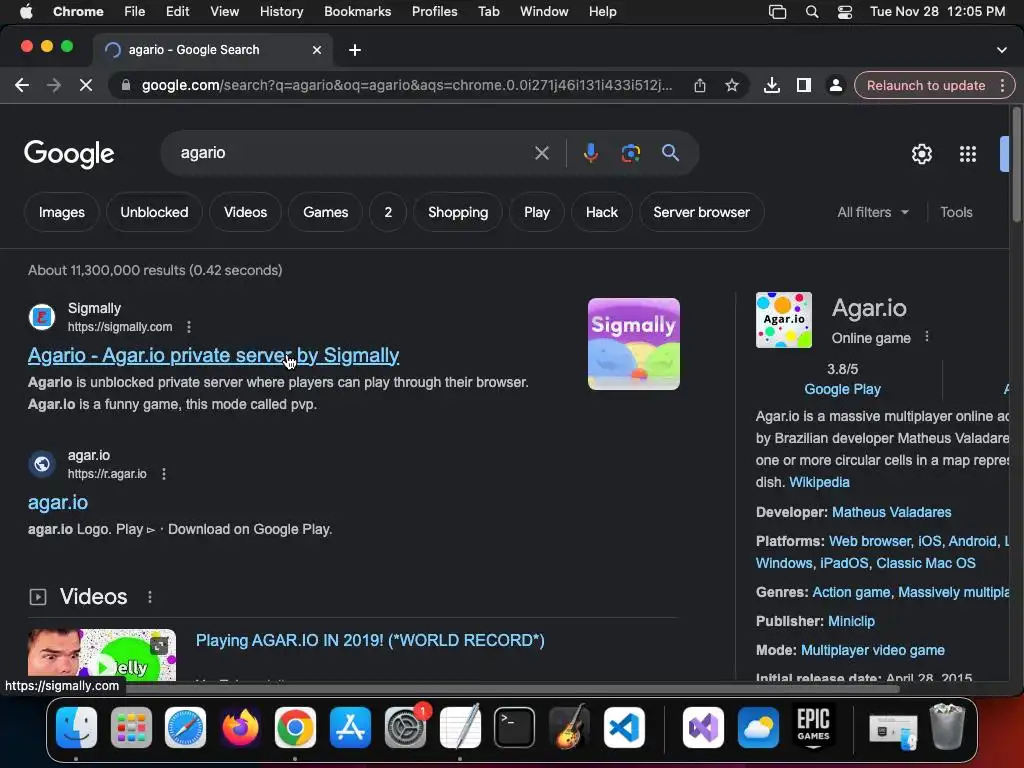Open Miniclip publisher link

coord(851,622)
